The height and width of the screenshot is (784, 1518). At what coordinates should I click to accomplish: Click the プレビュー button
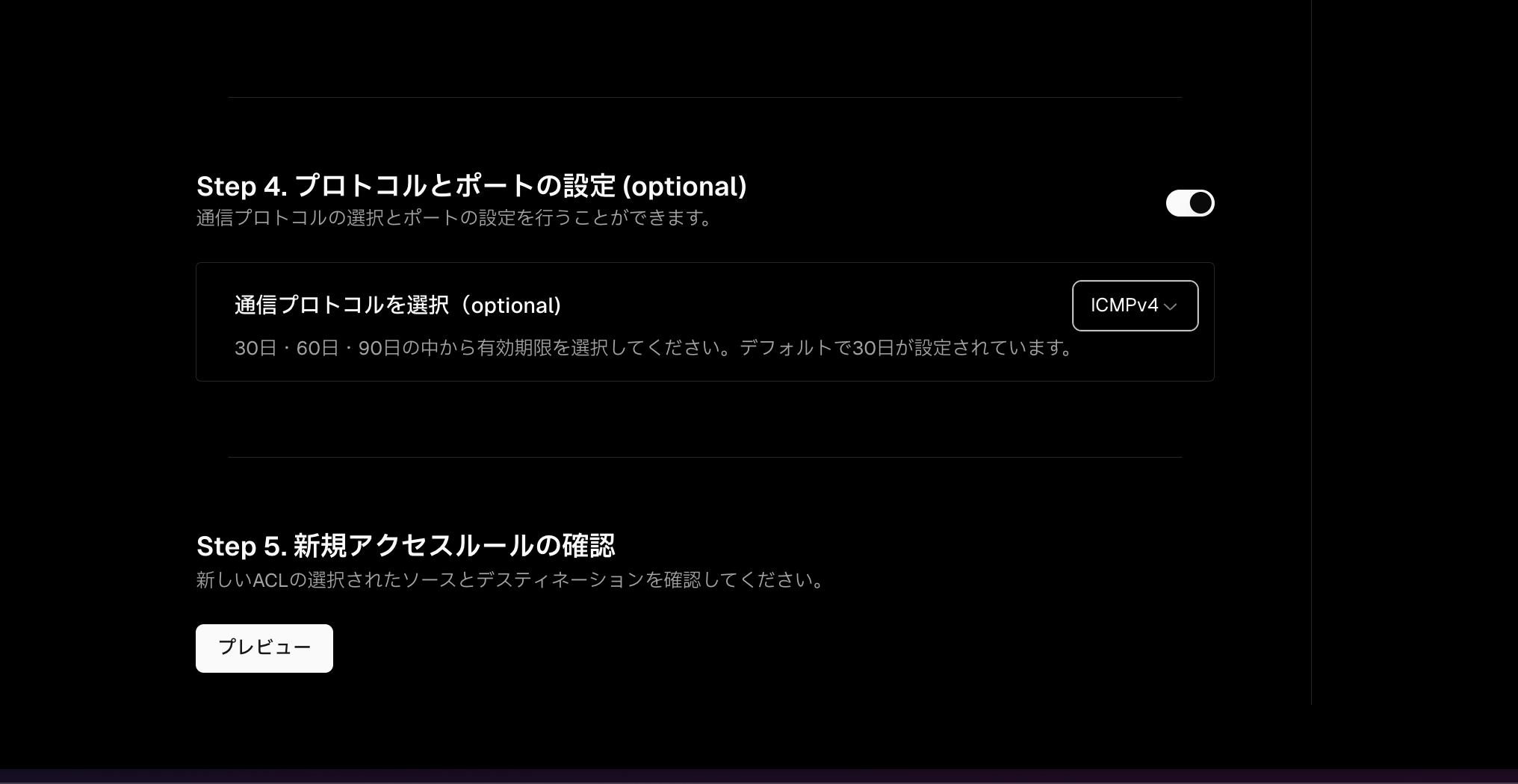(x=264, y=648)
